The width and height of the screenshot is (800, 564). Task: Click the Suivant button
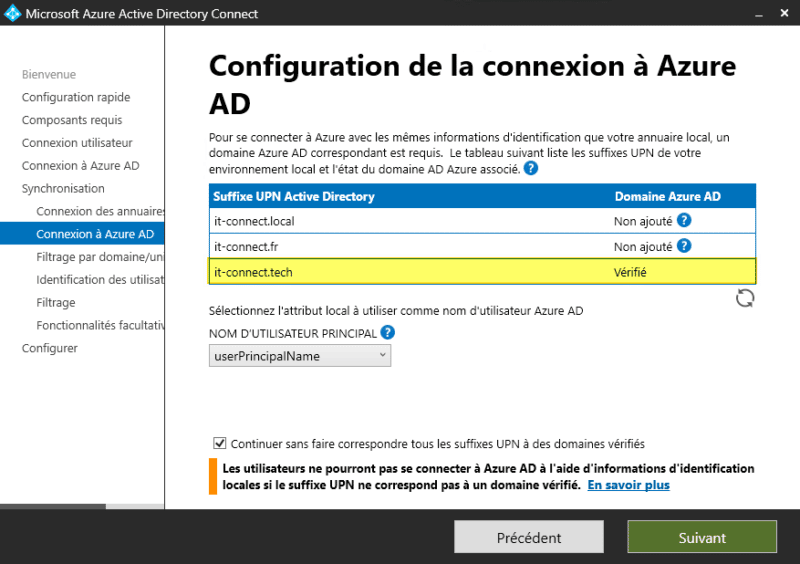(x=702, y=537)
